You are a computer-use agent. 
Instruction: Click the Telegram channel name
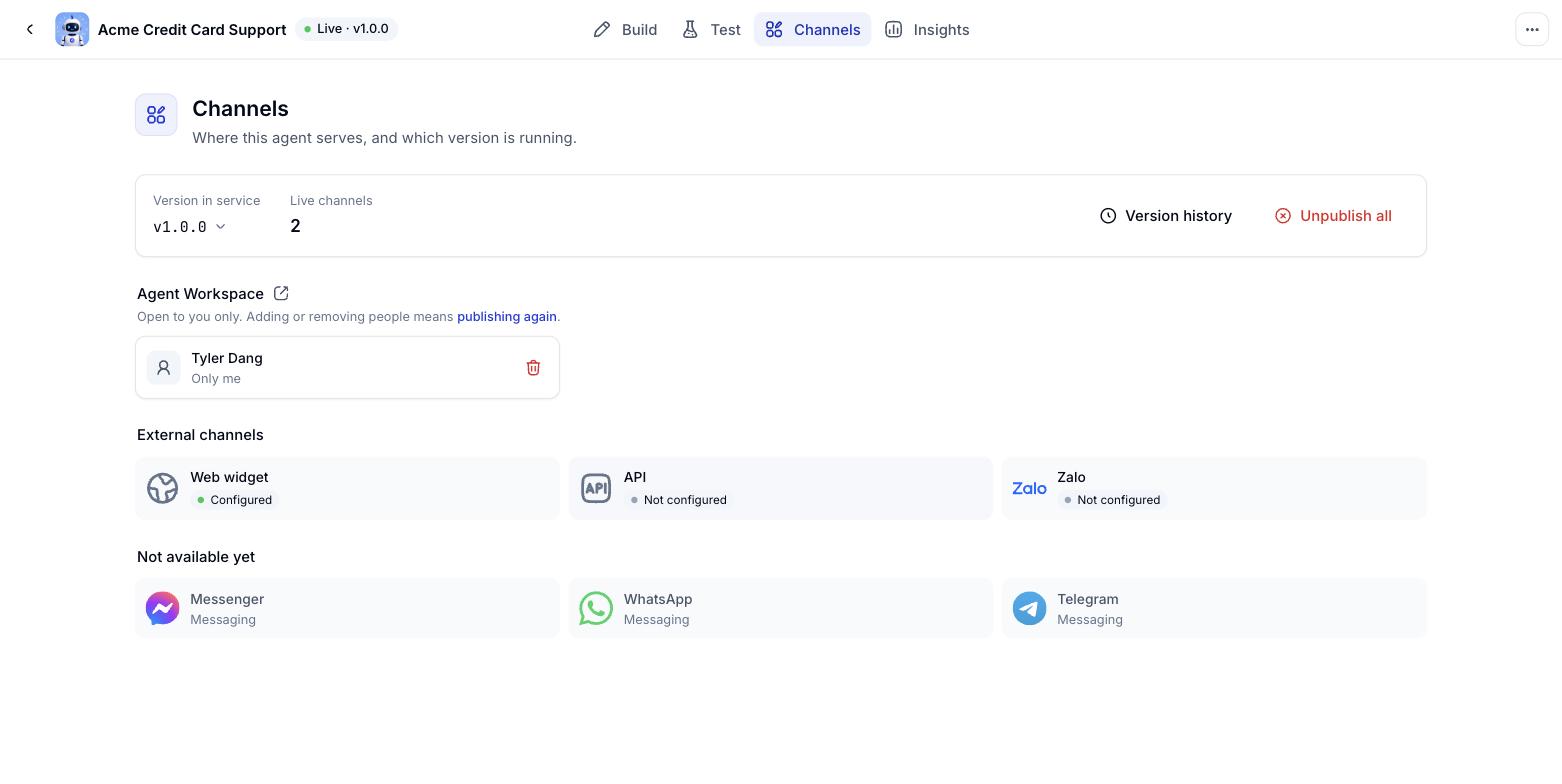(1088, 599)
